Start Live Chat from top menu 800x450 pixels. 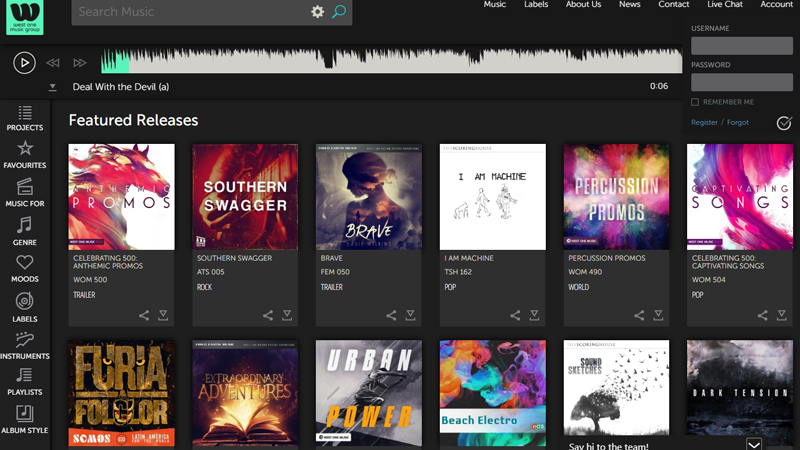724,4
